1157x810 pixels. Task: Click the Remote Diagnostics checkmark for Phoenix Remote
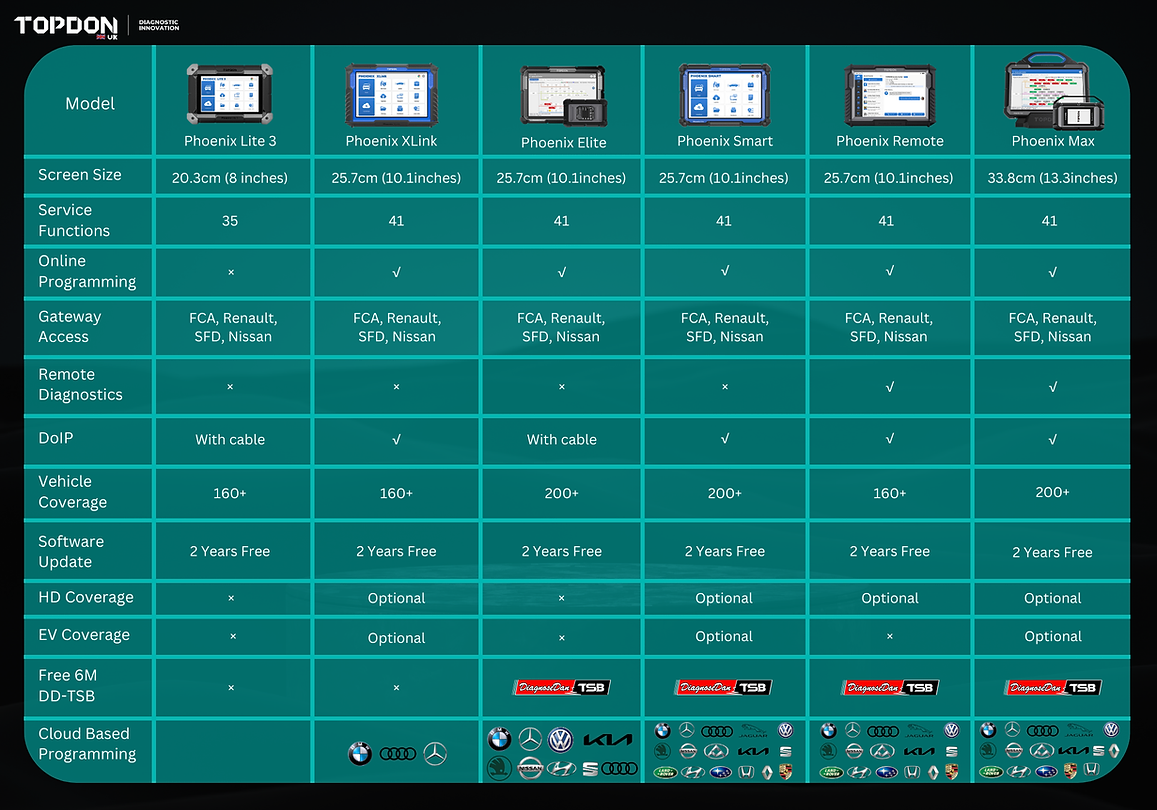[890, 387]
